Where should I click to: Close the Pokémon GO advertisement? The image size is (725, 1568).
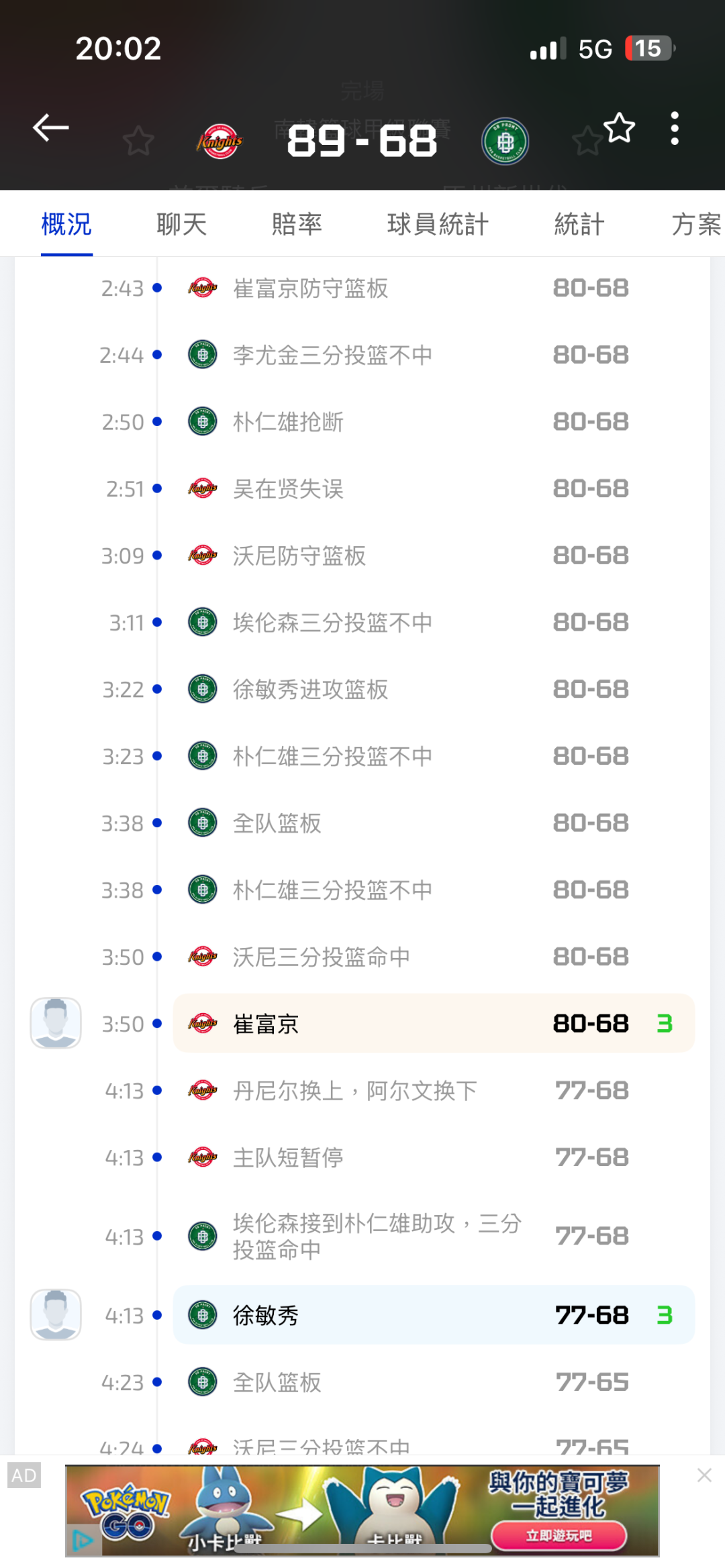704,1475
